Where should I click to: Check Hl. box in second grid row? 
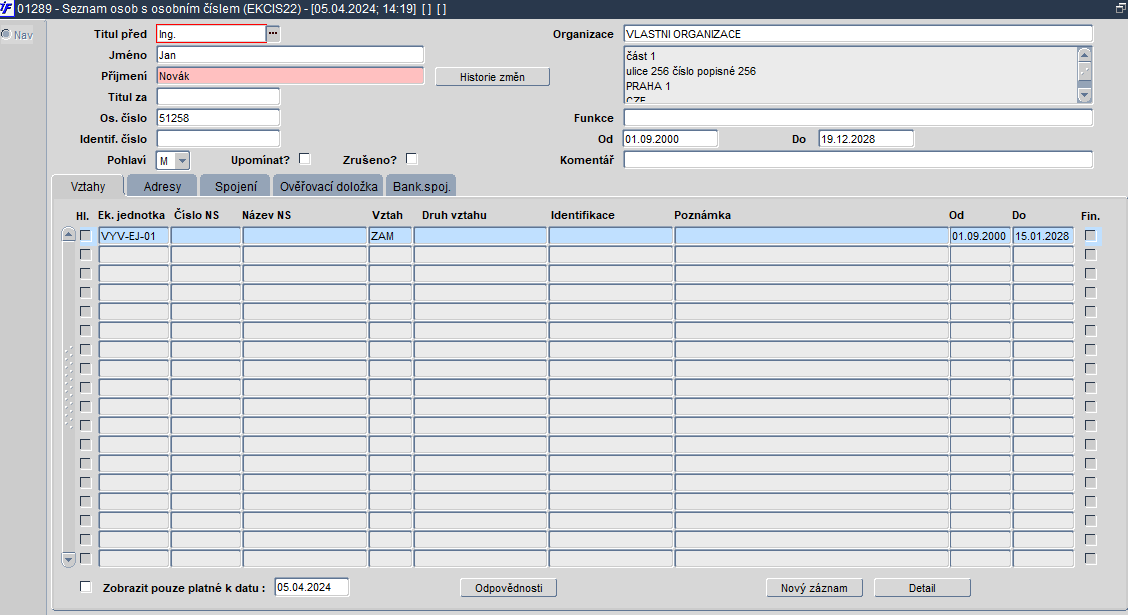pyautogui.click(x=86, y=254)
